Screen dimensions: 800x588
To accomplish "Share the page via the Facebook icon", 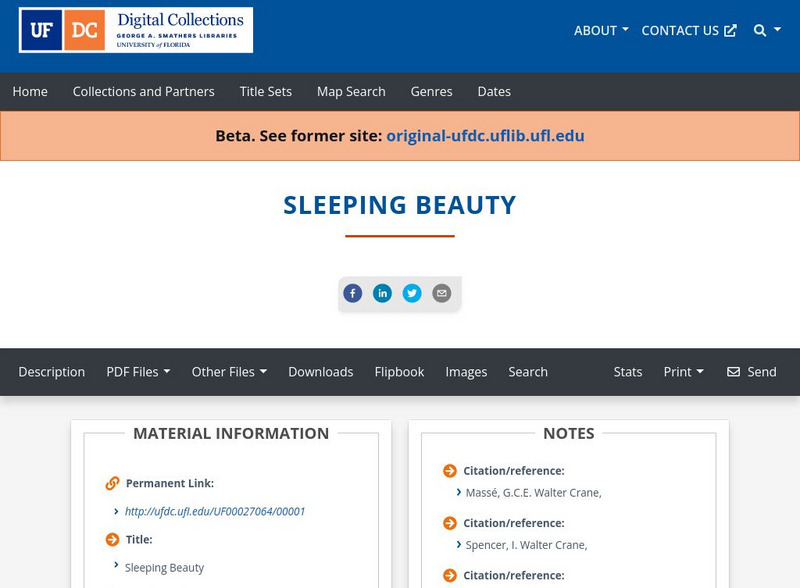I will [353, 293].
